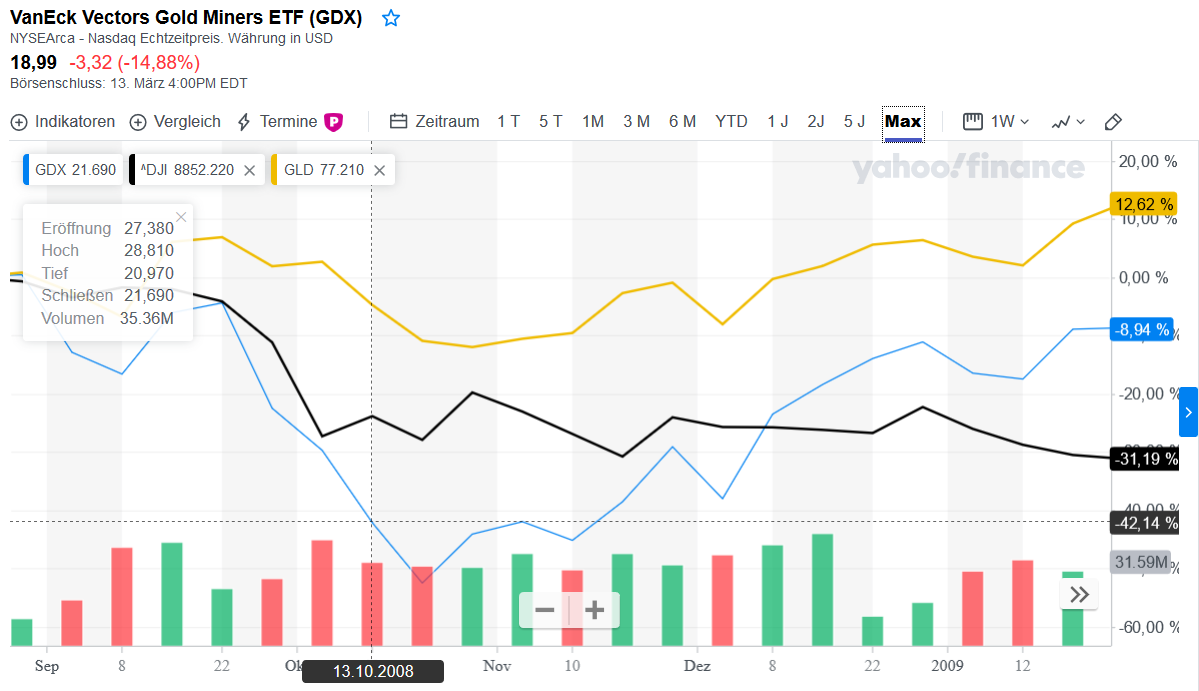Open Vergleich comparison menu
Image resolution: width=1199 pixels, height=691 pixels.
click(x=175, y=122)
